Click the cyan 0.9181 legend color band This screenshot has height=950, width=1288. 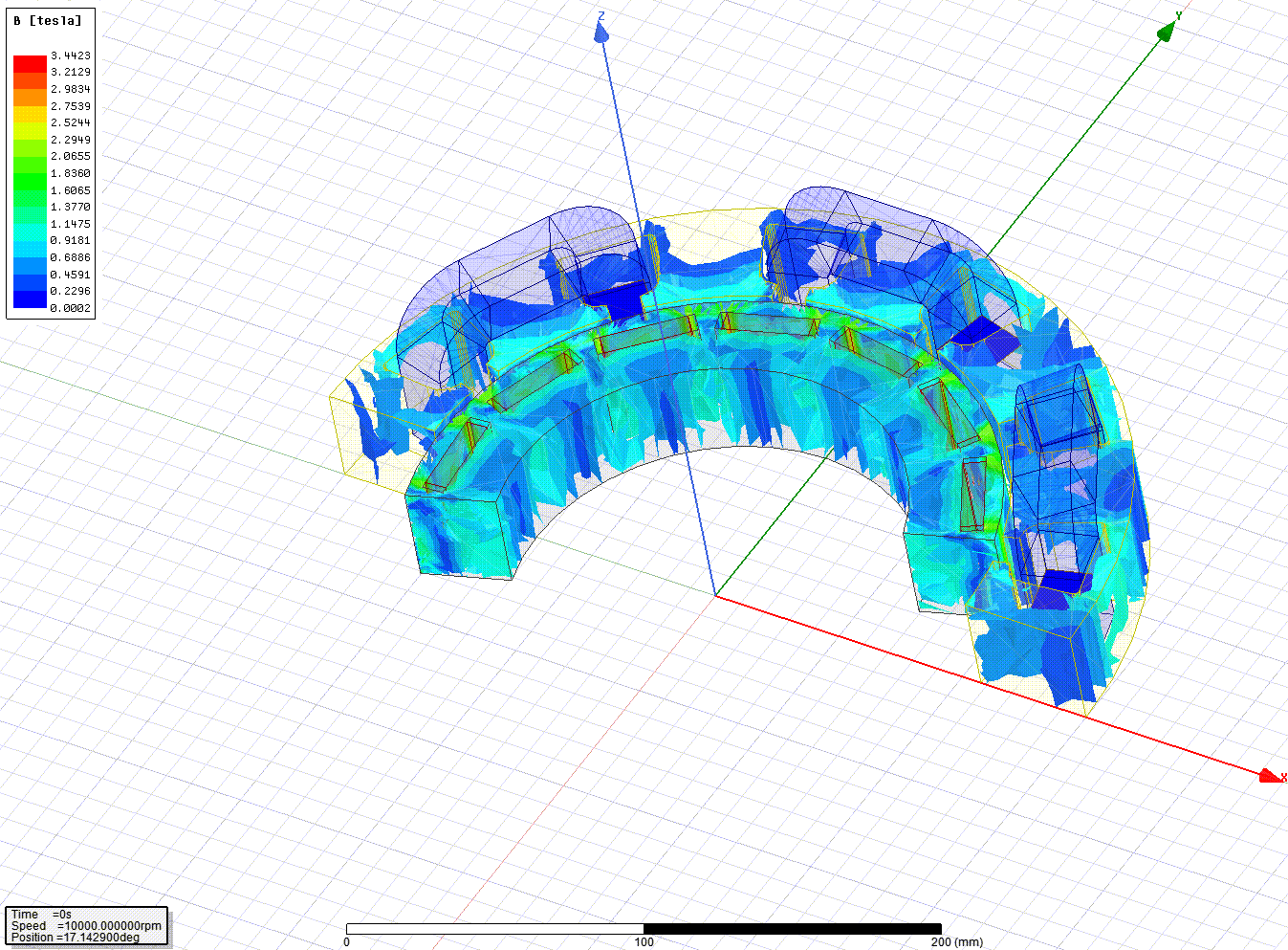(30, 240)
